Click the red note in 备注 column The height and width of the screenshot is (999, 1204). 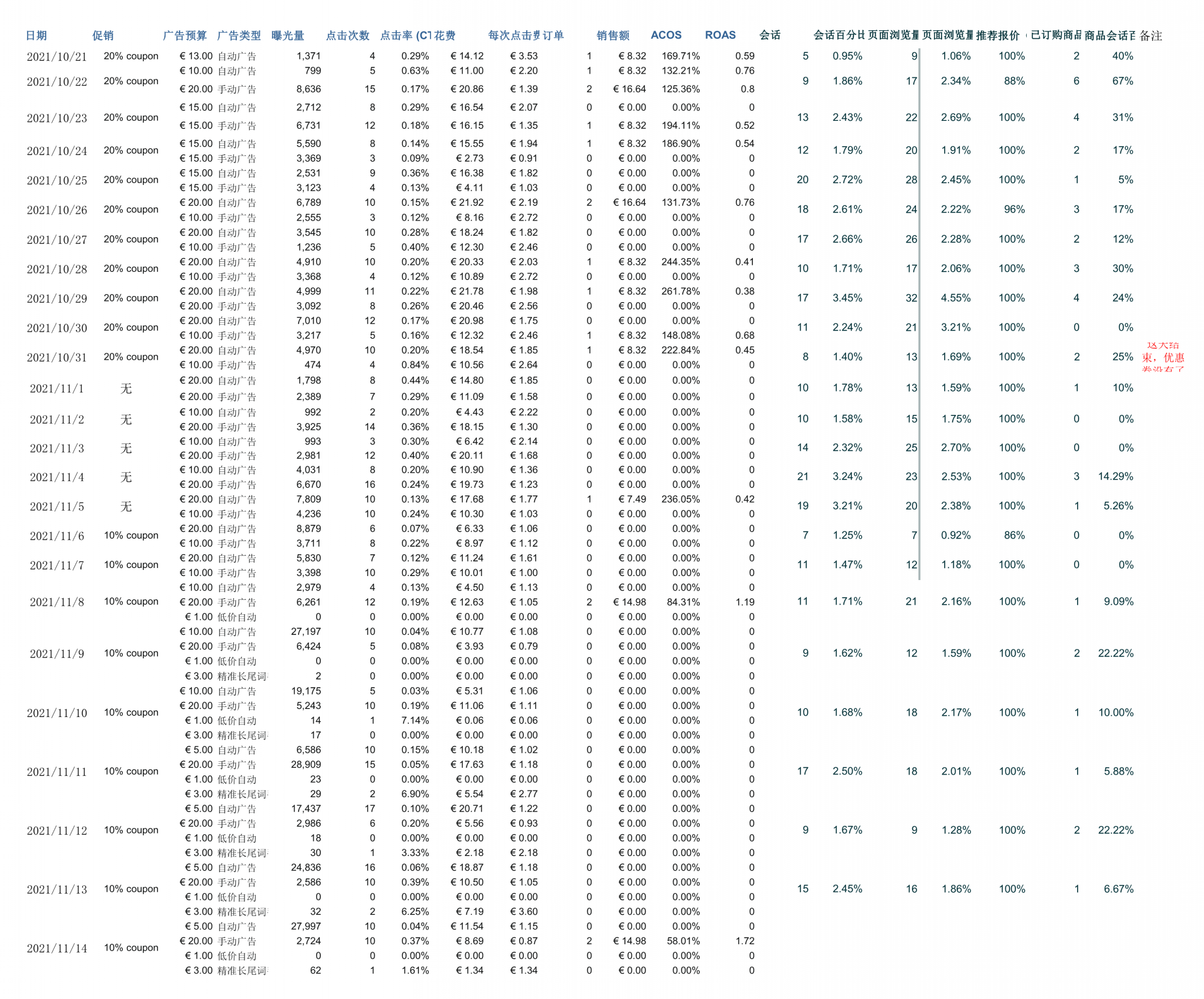coord(1163,358)
